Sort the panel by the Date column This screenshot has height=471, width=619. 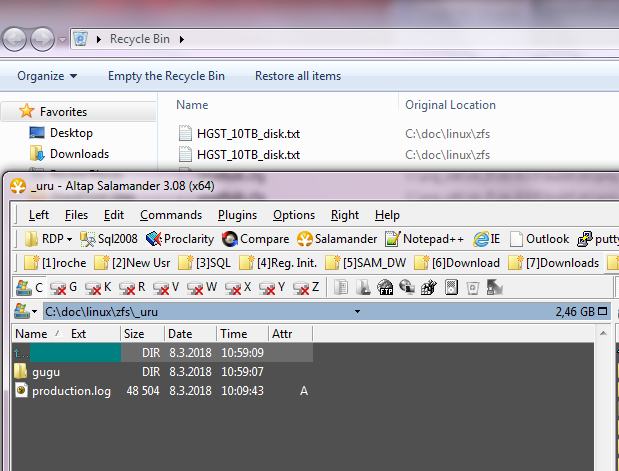[190, 334]
